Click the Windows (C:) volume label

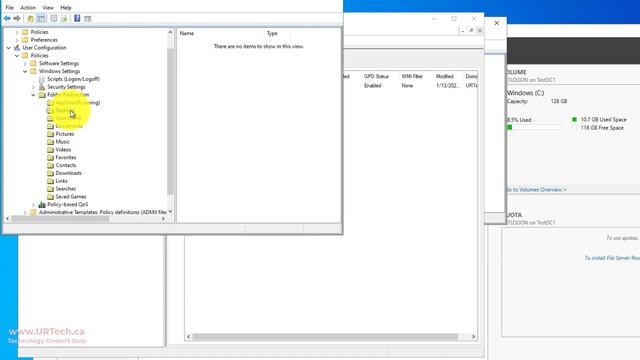click(525, 93)
